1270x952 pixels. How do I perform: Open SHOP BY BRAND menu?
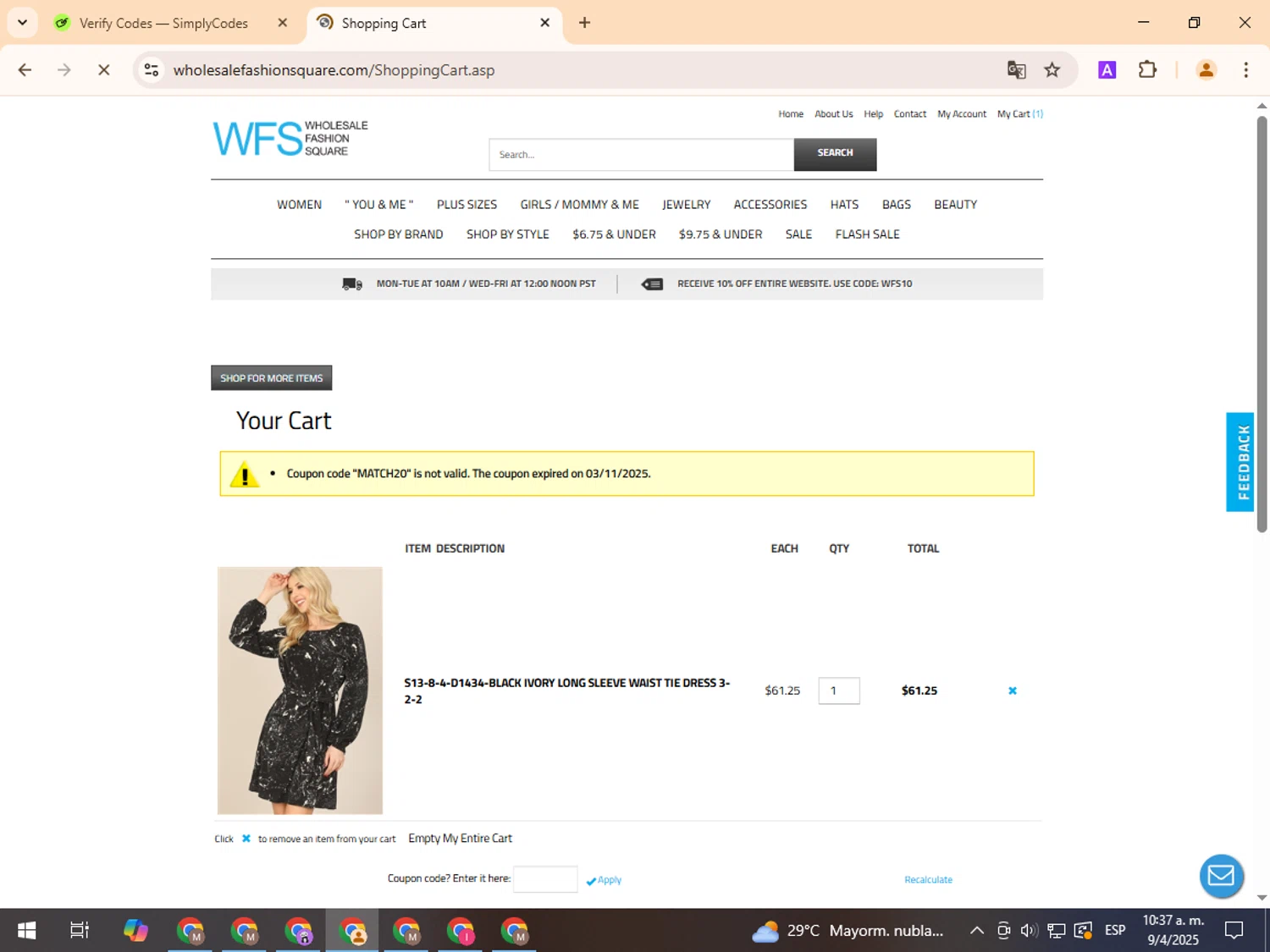(x=398, y=234)
